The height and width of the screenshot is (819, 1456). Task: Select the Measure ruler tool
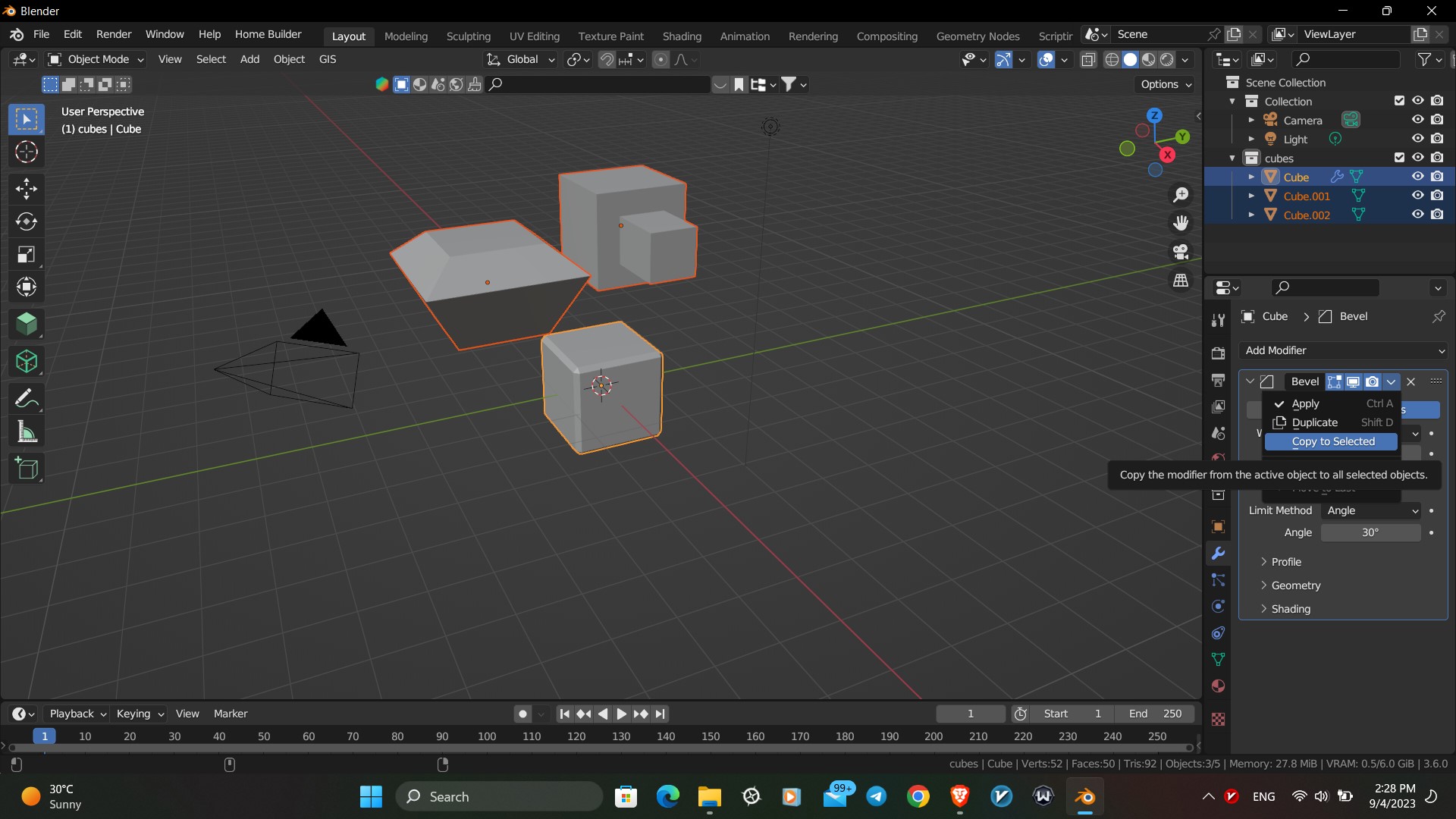(x=27, y=432)
